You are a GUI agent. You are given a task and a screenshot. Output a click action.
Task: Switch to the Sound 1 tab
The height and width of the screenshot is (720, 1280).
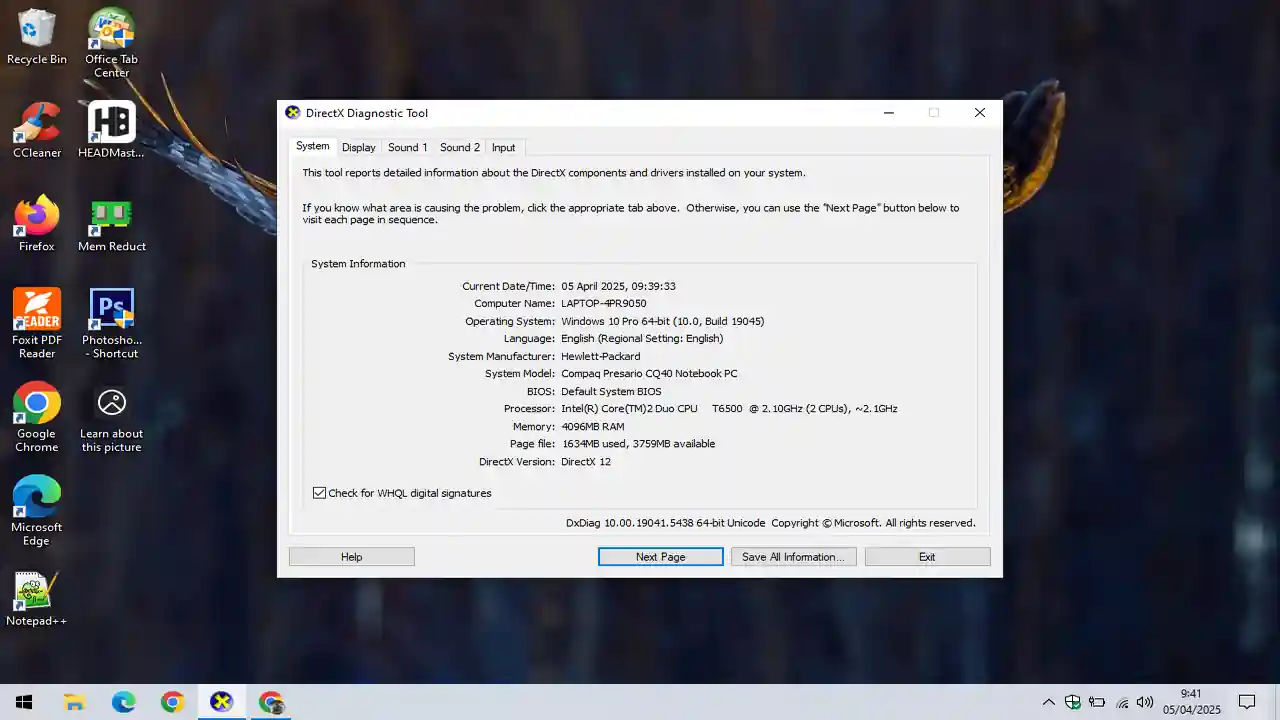(x=407, y=147)
